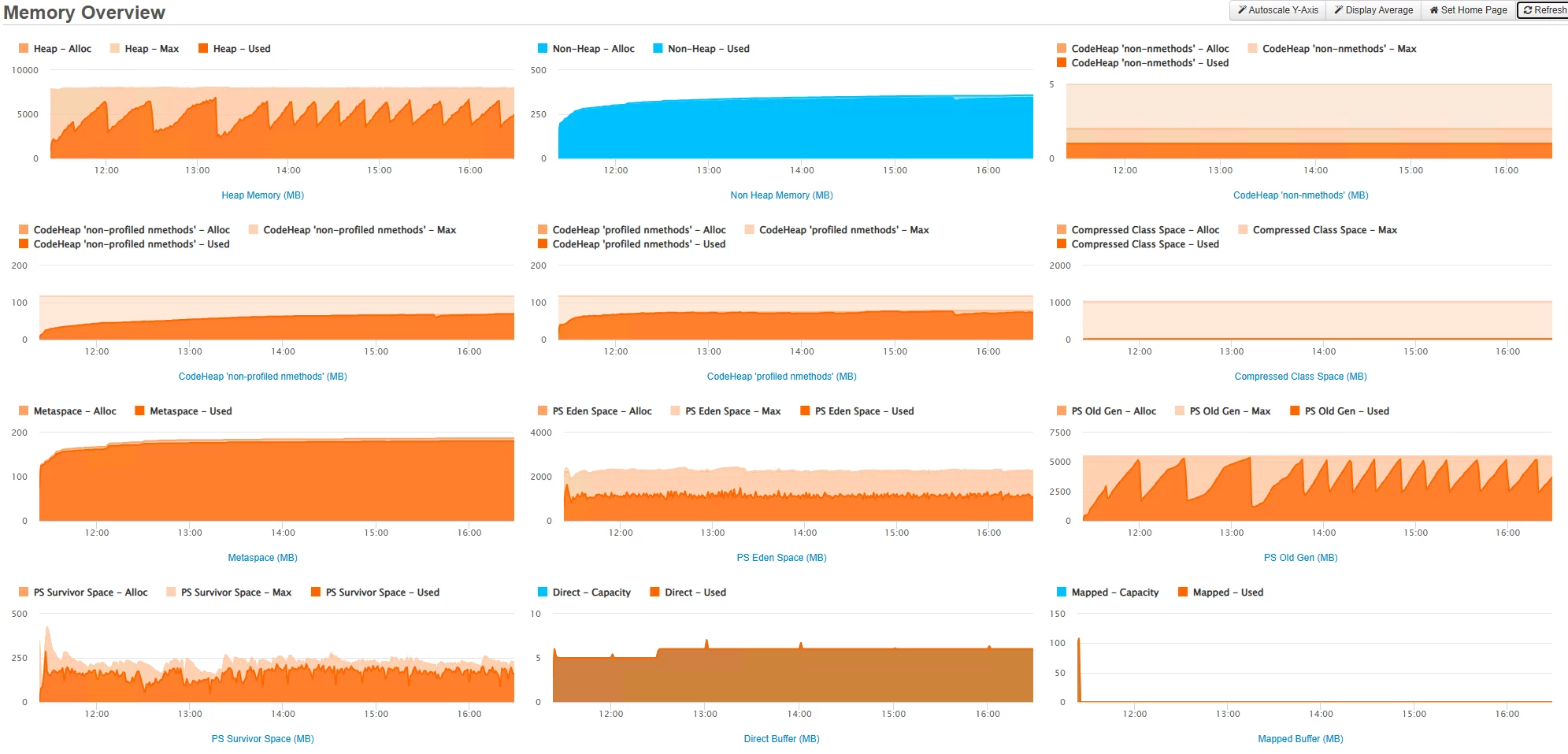Hide PS Old Gen – Used series
Screen dimensions: 1568x754
tap(1340, 411)
